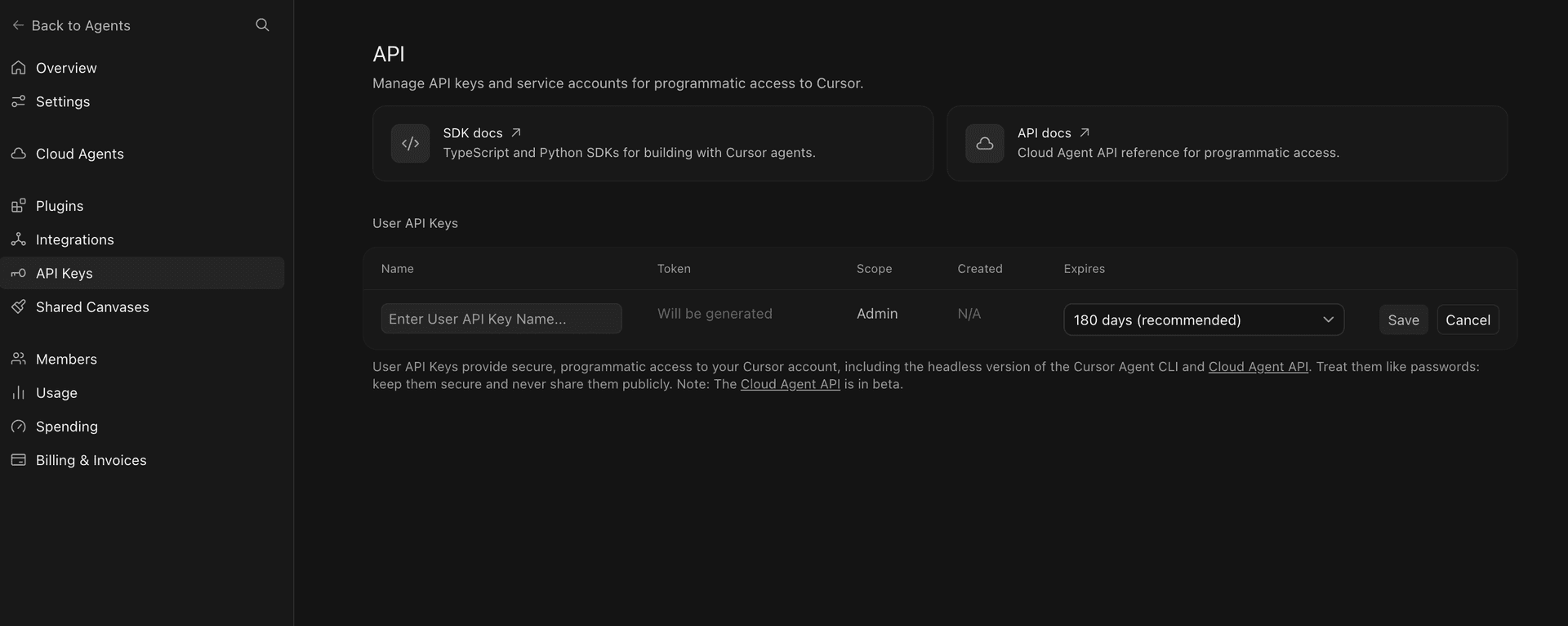Image resolution: width=1568 pixels, height=626 pixels.
Task: Open the expiration dropdown showing 180 days
Action: [x=1204, y=320]
